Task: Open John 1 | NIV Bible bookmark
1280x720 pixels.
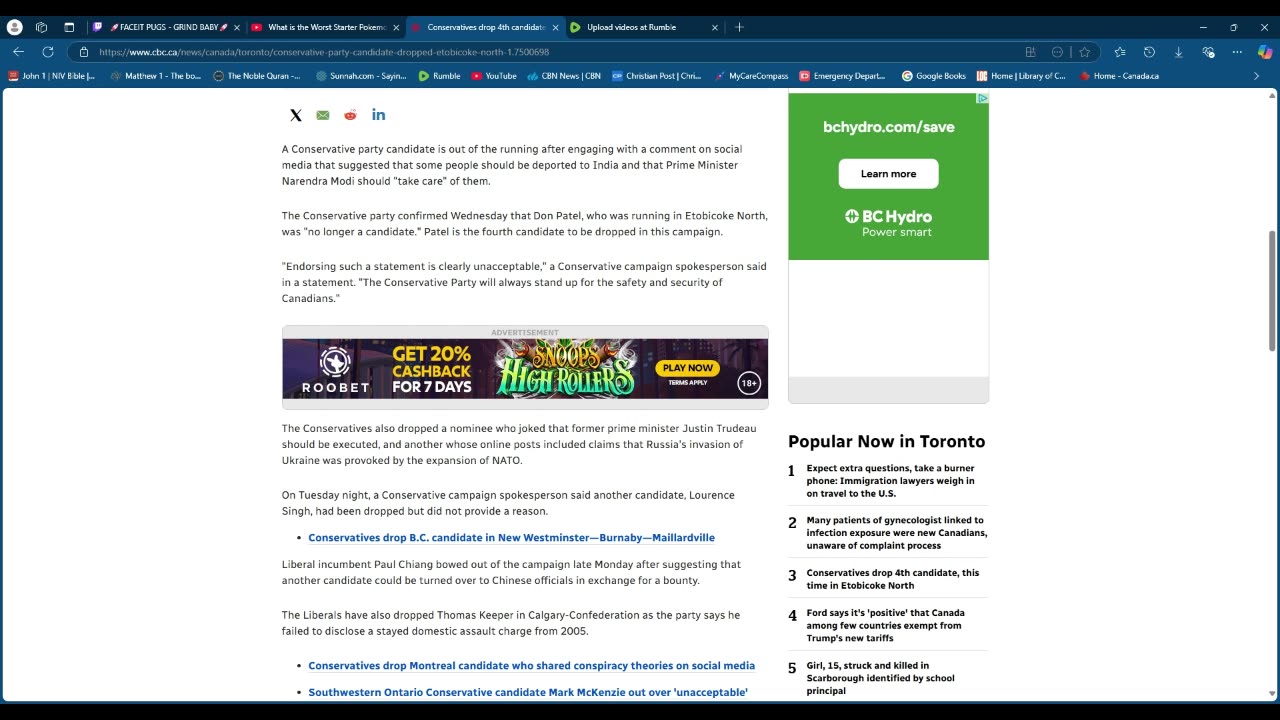Action: 51,76
